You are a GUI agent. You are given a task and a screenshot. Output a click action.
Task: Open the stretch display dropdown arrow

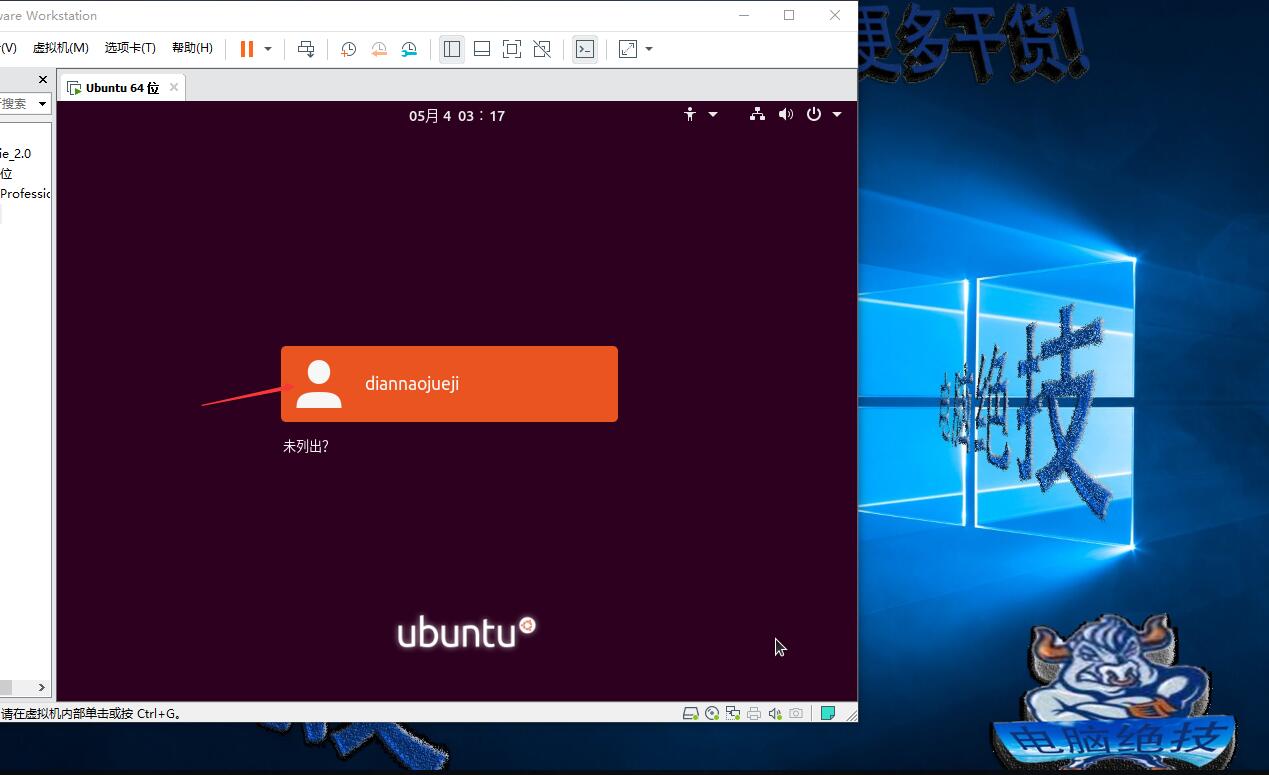pyautogui.click(x=649, y=49)
